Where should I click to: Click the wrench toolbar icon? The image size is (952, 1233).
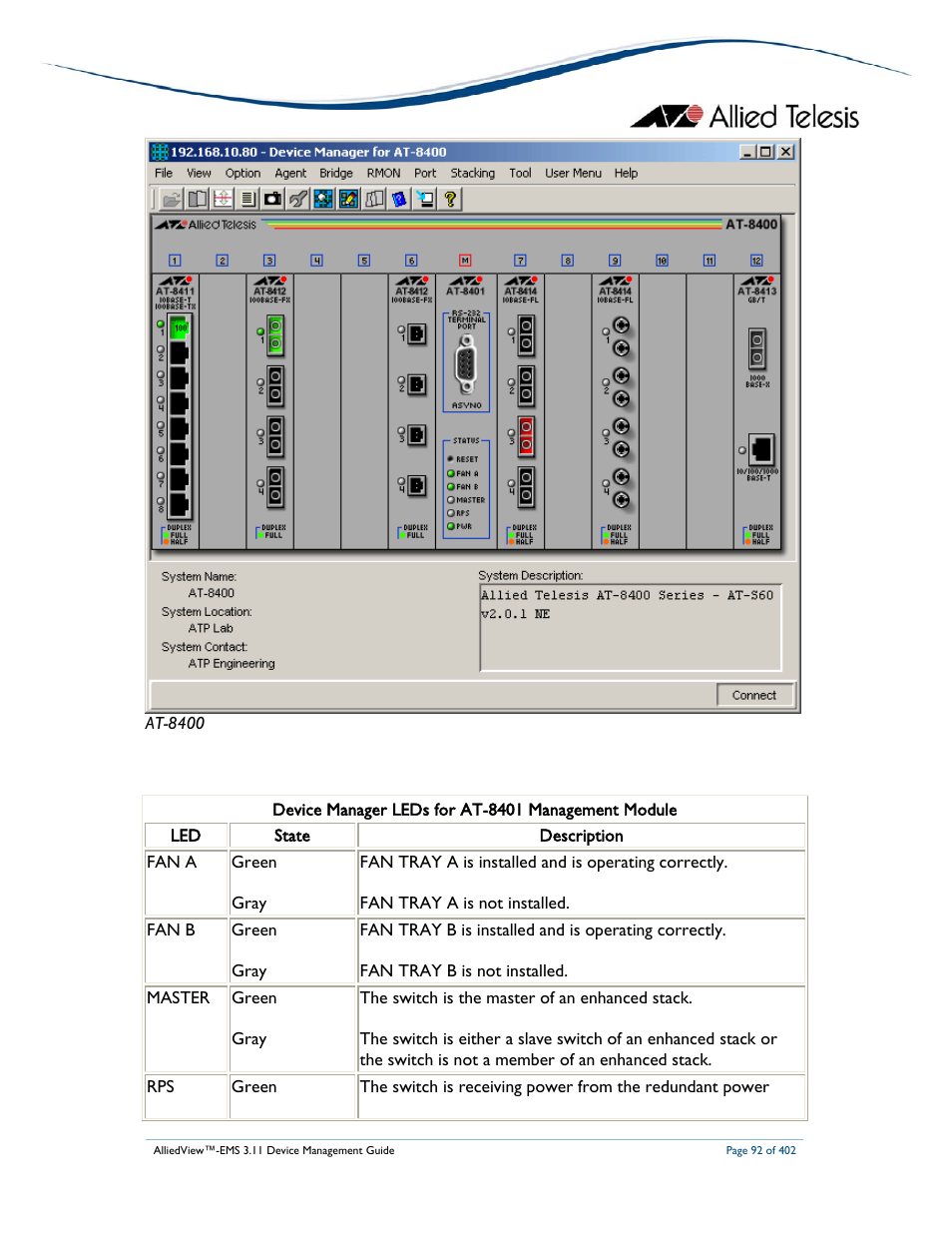pos(297,199)
